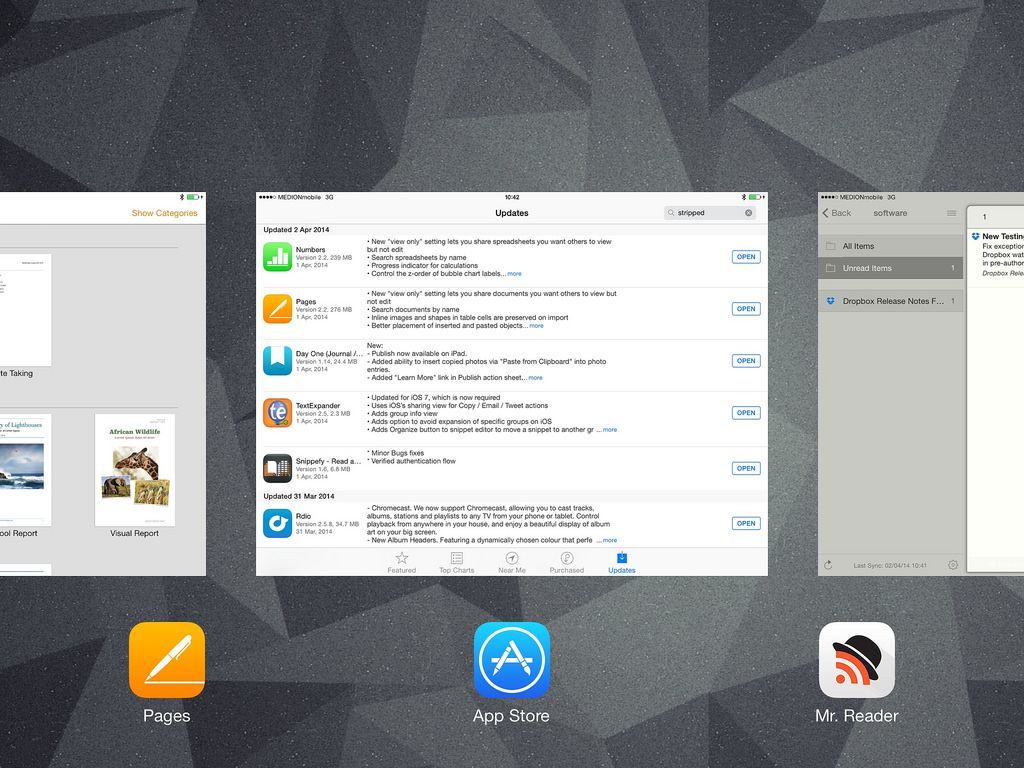Expand 'more' on Rdio update description
Screen dimensions: 1024x768
(x=609, y=540)
